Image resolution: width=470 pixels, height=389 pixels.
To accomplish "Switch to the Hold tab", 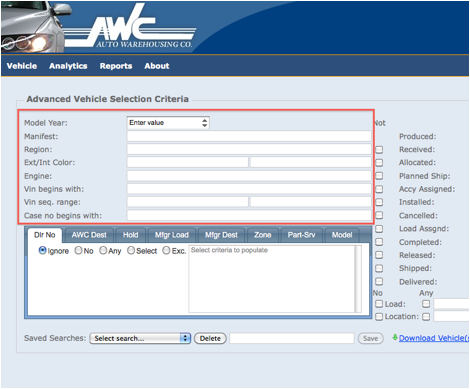I will [x=130, y=235].
